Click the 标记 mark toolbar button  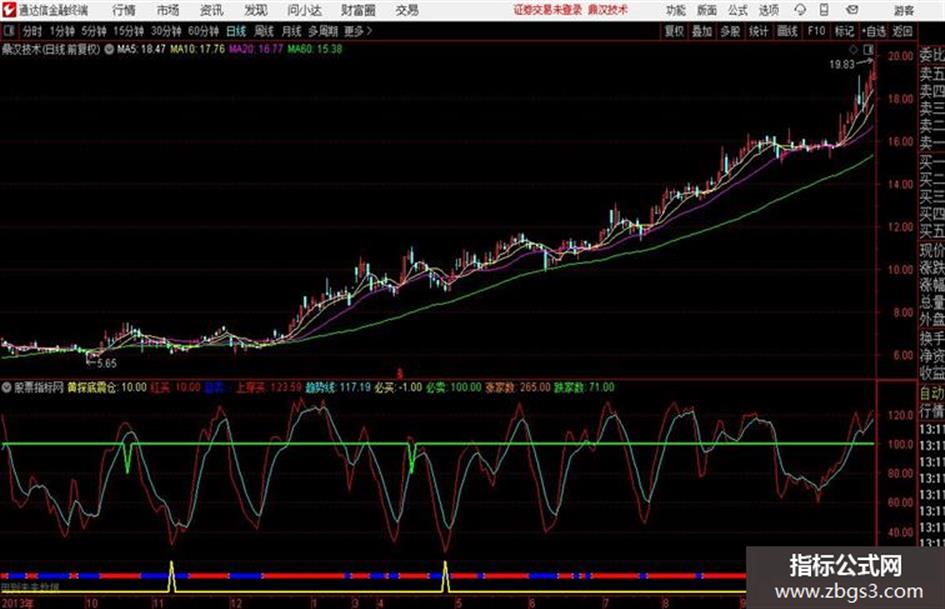point(844,31)
